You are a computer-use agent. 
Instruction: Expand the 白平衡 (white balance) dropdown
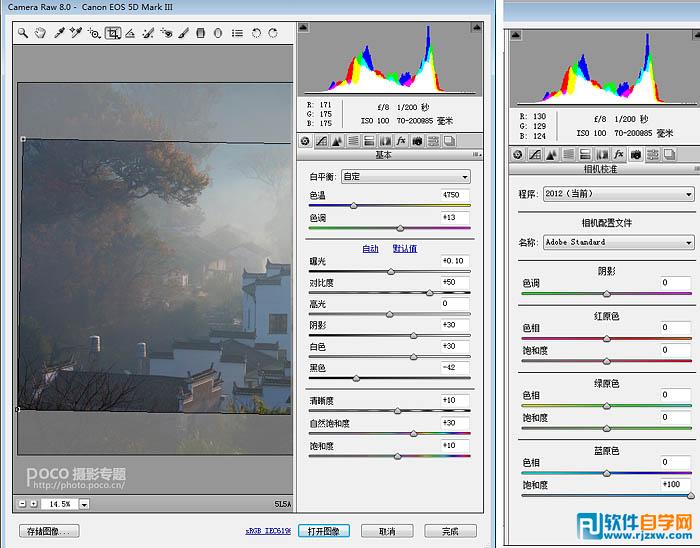pos(406,177)
